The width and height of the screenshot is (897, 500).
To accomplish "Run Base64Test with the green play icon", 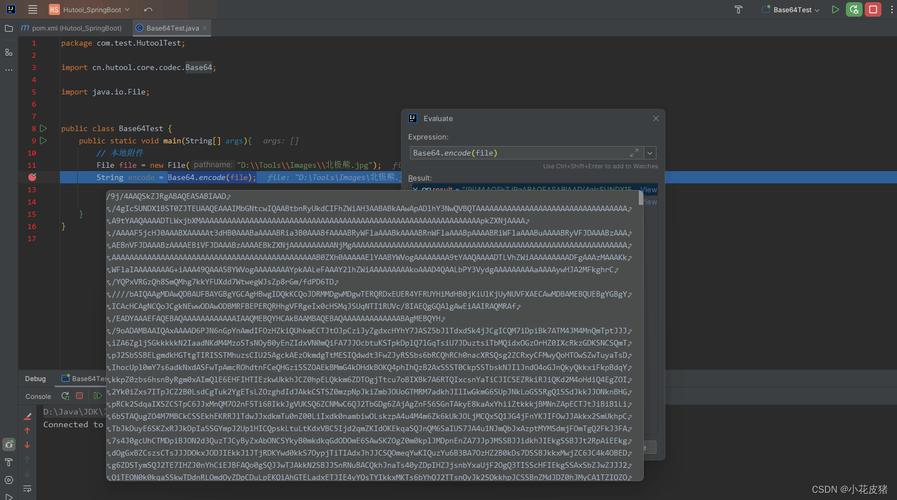I will pos(835,9).
